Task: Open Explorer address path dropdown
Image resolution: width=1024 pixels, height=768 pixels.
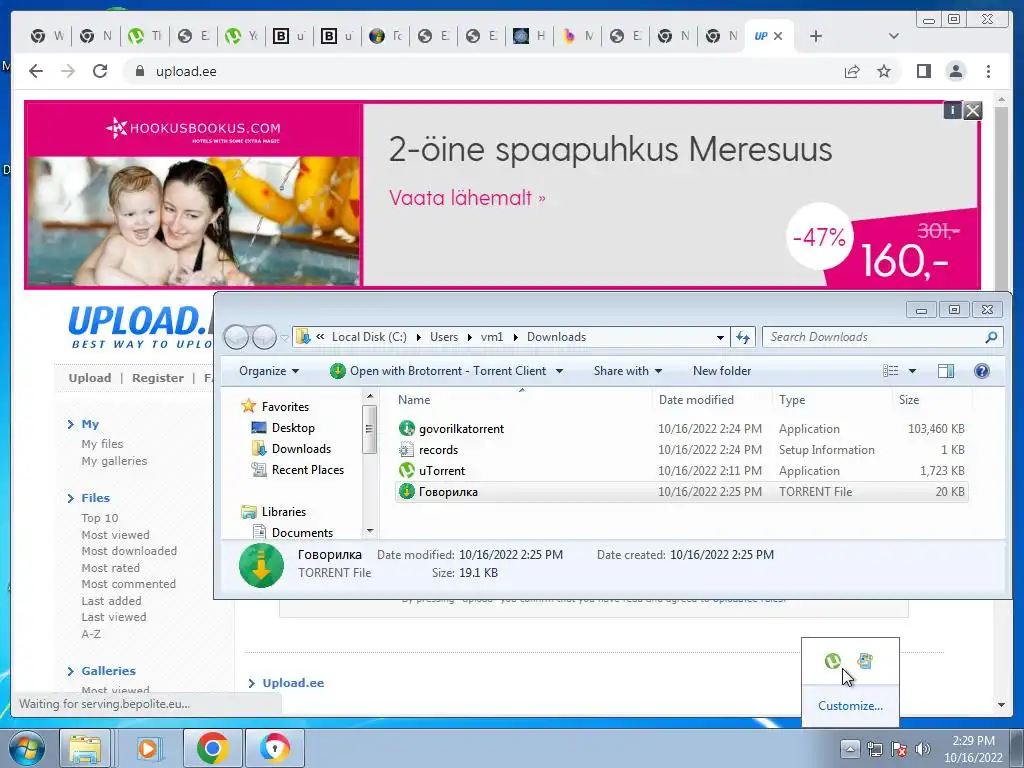Action: pos(720,337)
